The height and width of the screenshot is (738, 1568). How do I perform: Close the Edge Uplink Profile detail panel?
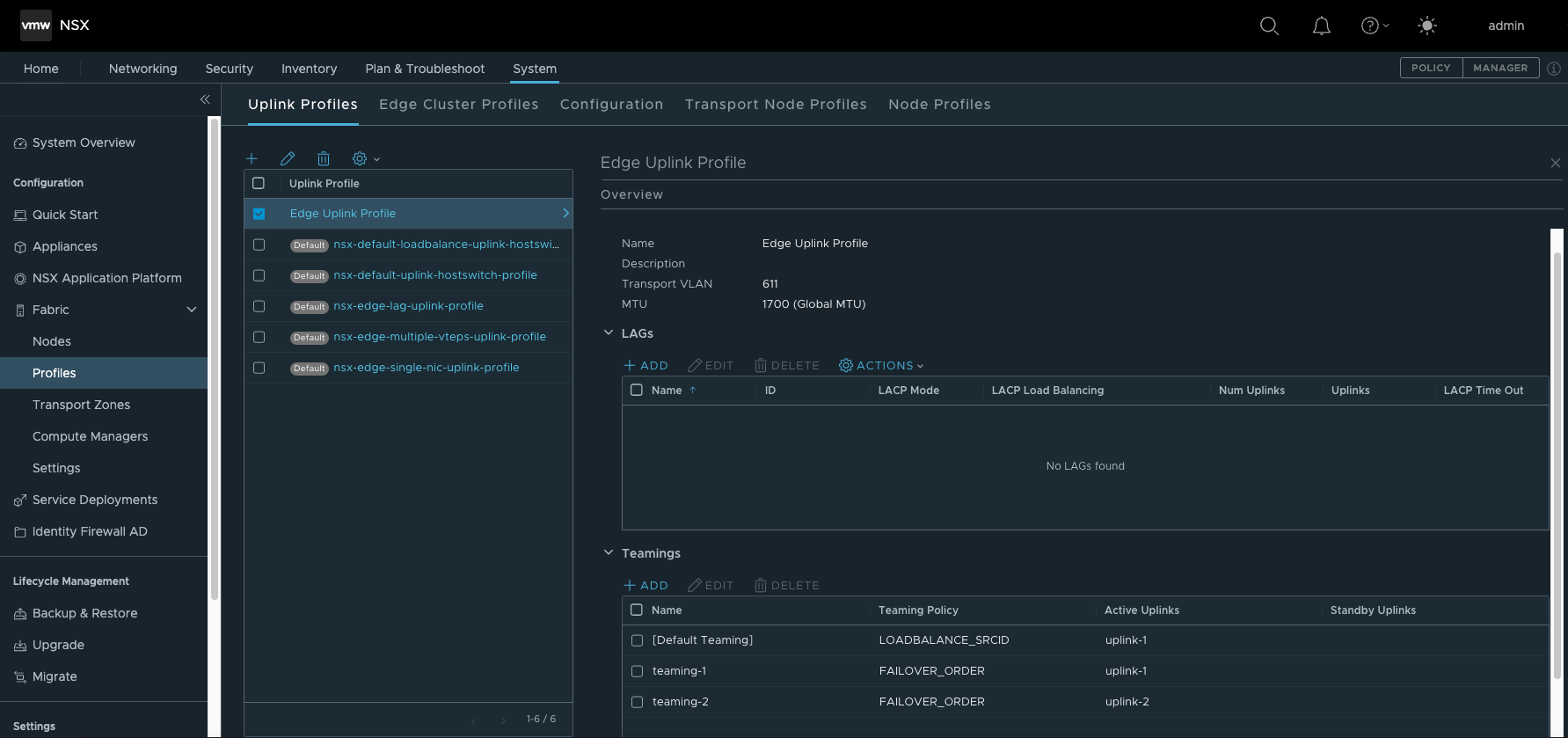tap(1555, 163)
